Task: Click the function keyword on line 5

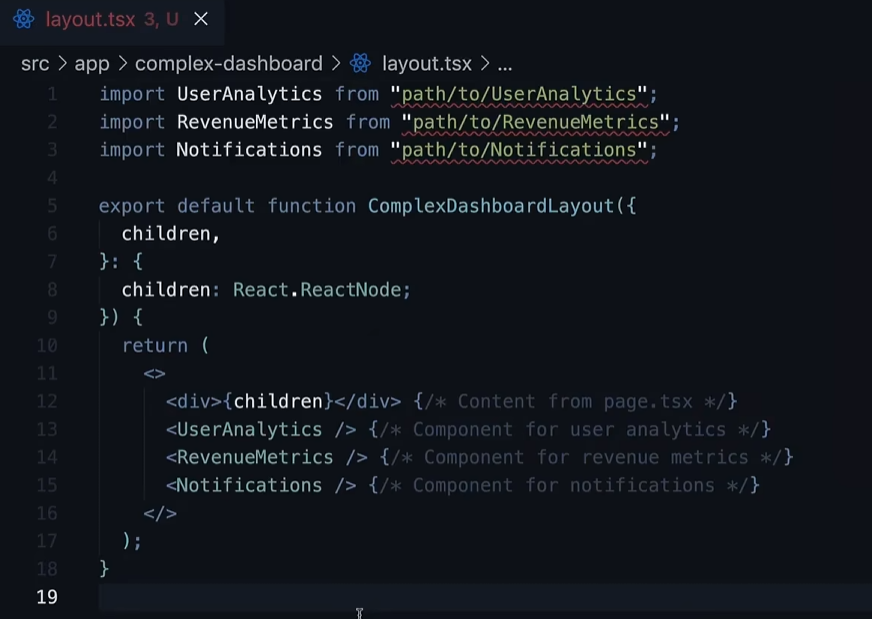Action: tap(311, 206)
